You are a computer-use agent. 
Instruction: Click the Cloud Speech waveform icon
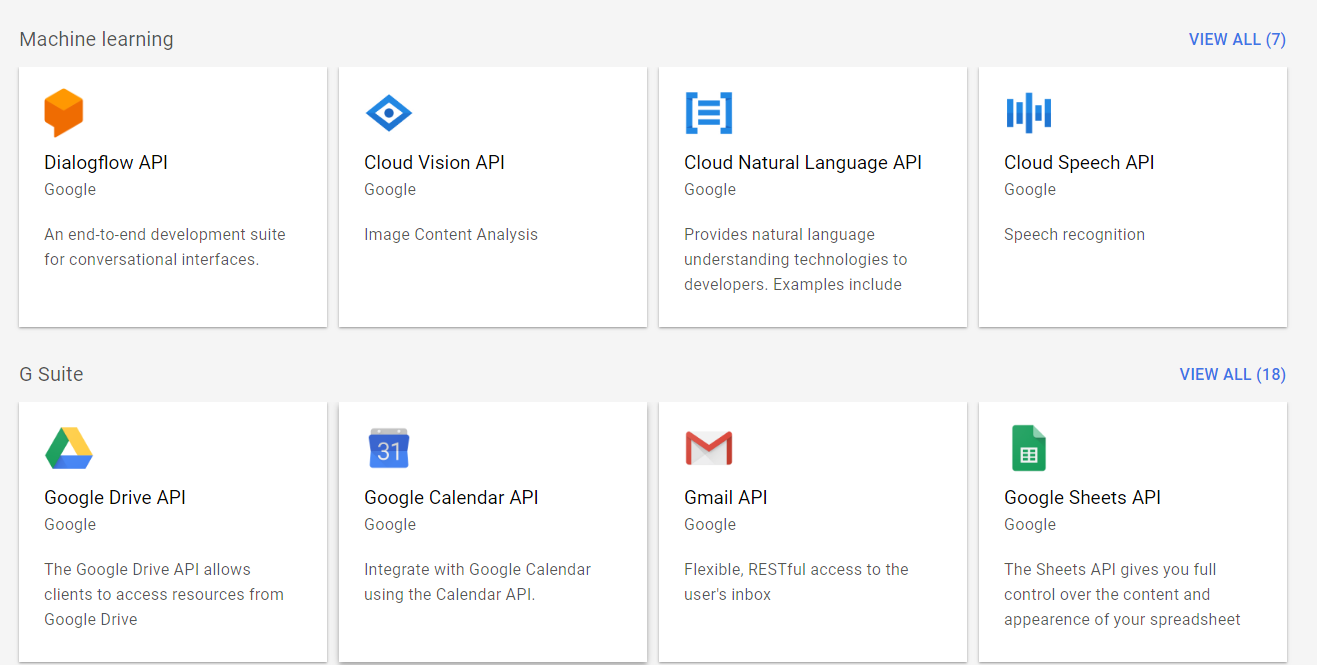click(1028, 113)
